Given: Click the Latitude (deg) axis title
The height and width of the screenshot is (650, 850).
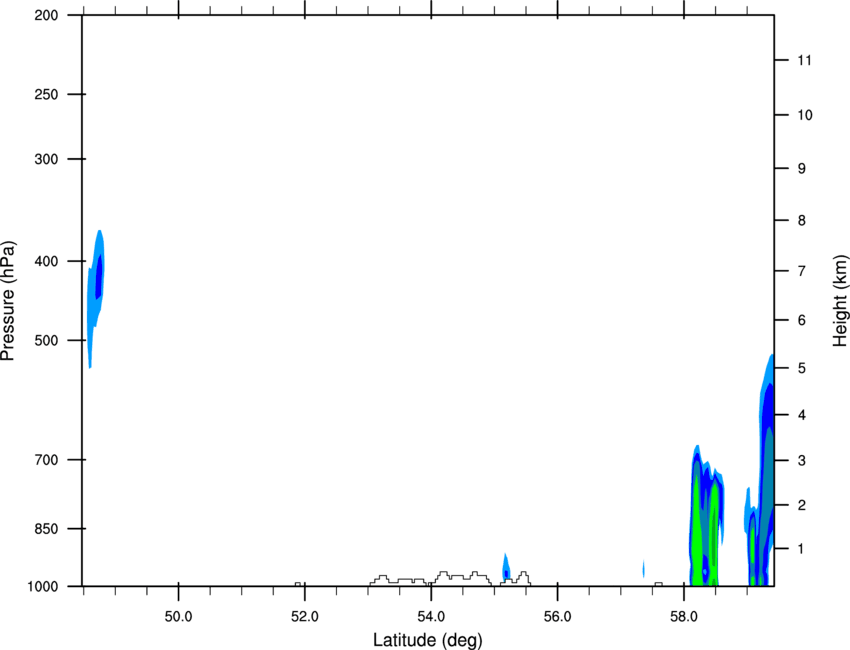Looking at the screenshot, I should coord(428,640).
